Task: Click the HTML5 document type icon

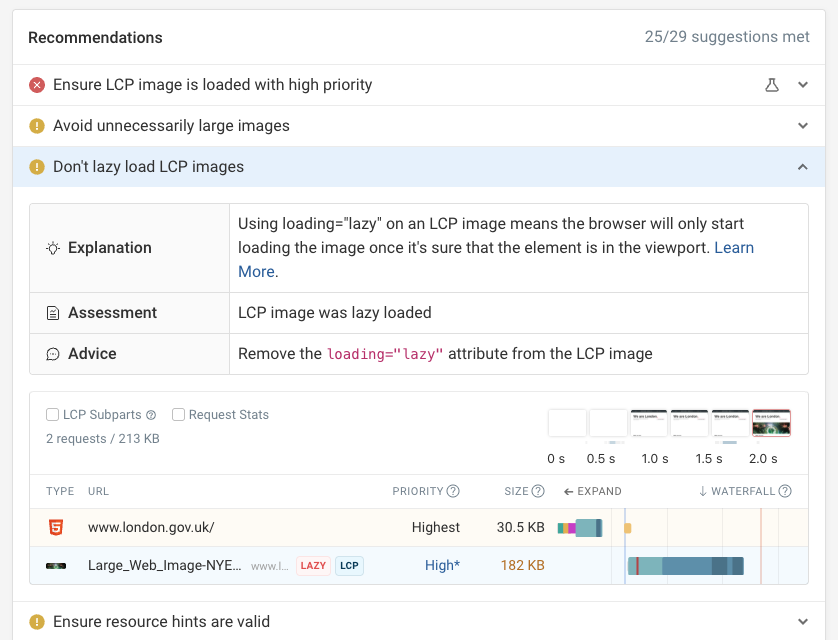Action: tap(56, 527)
